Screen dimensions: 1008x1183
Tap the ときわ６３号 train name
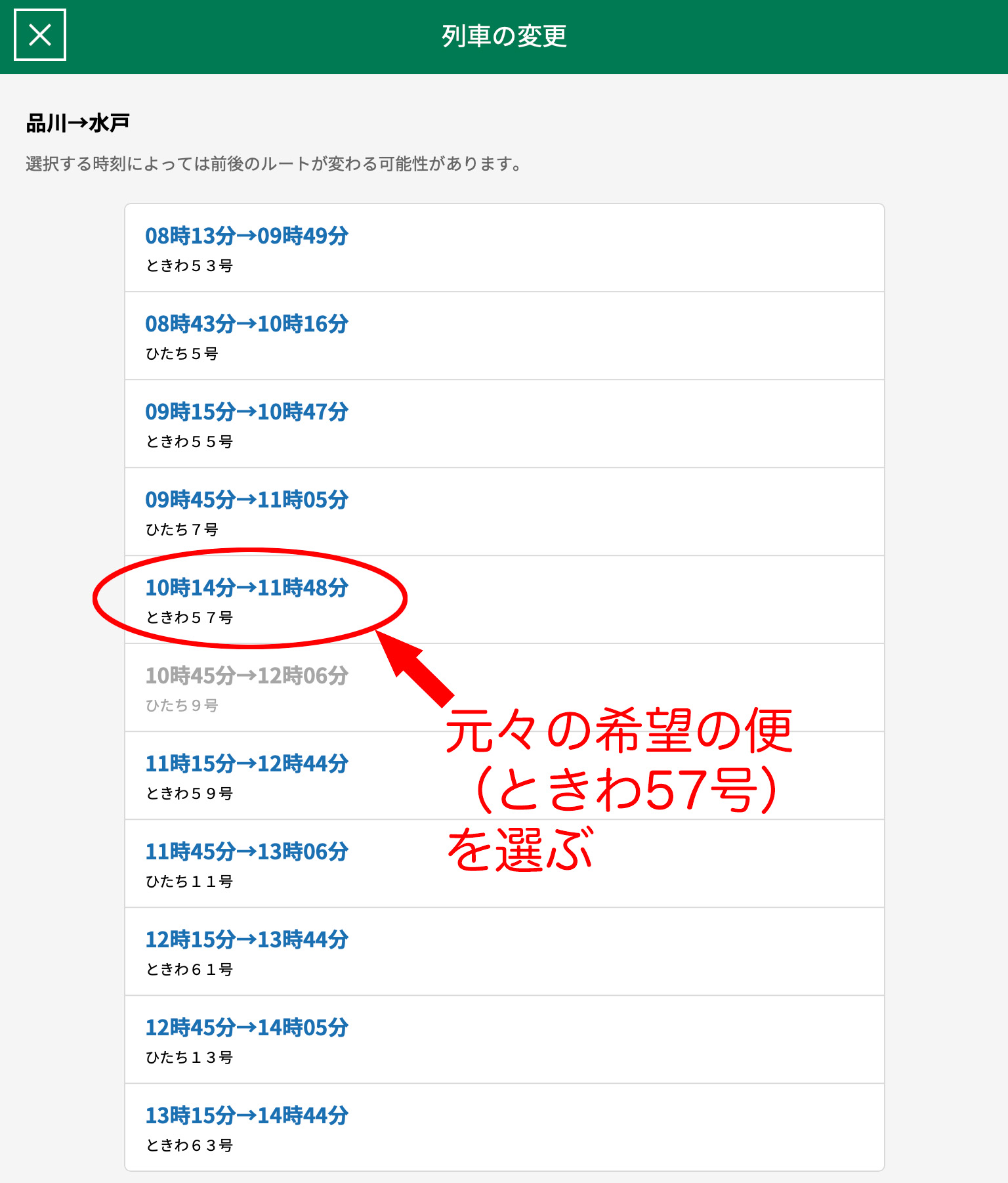click(x=189, y=1146)
